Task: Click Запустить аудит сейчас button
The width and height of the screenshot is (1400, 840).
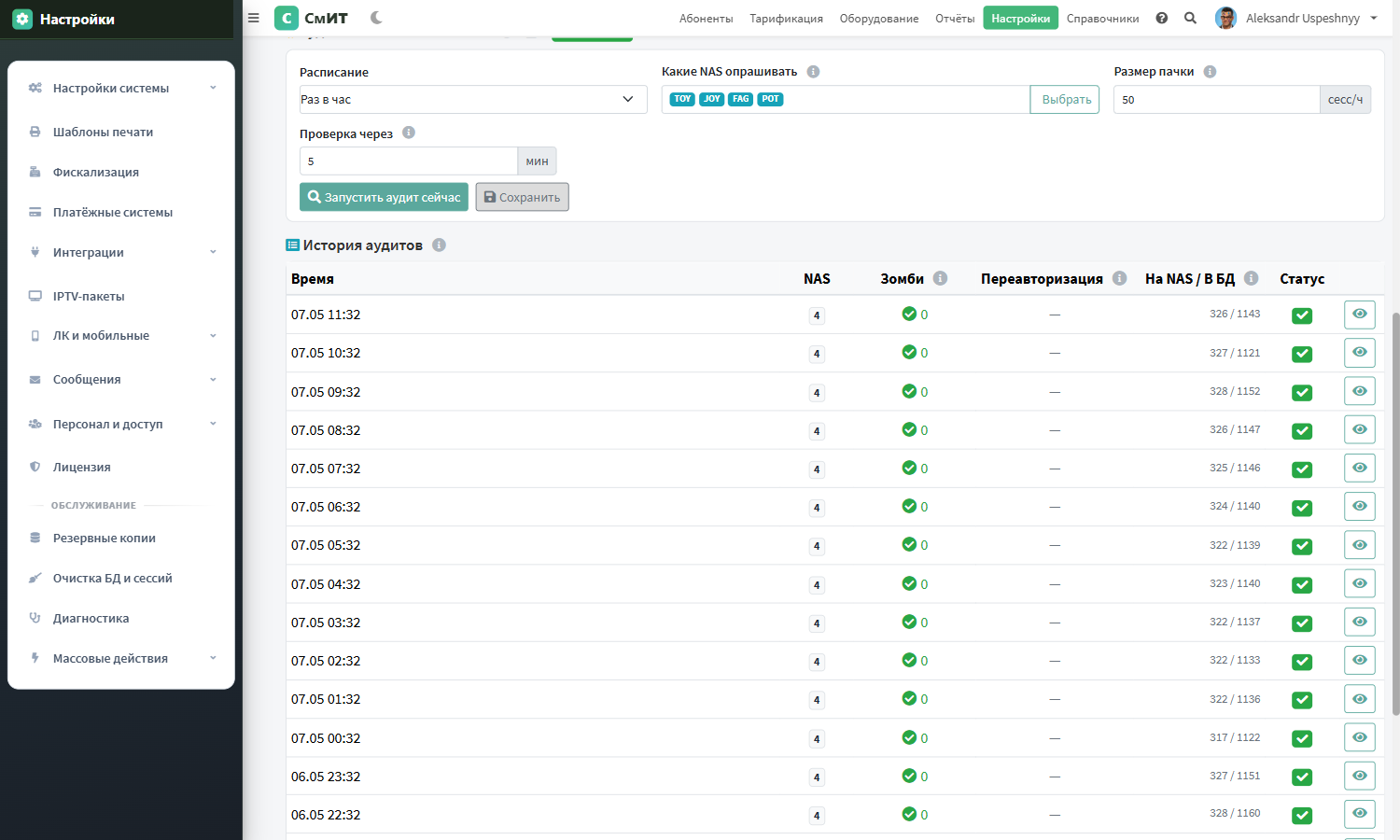Action: point(384,197)
